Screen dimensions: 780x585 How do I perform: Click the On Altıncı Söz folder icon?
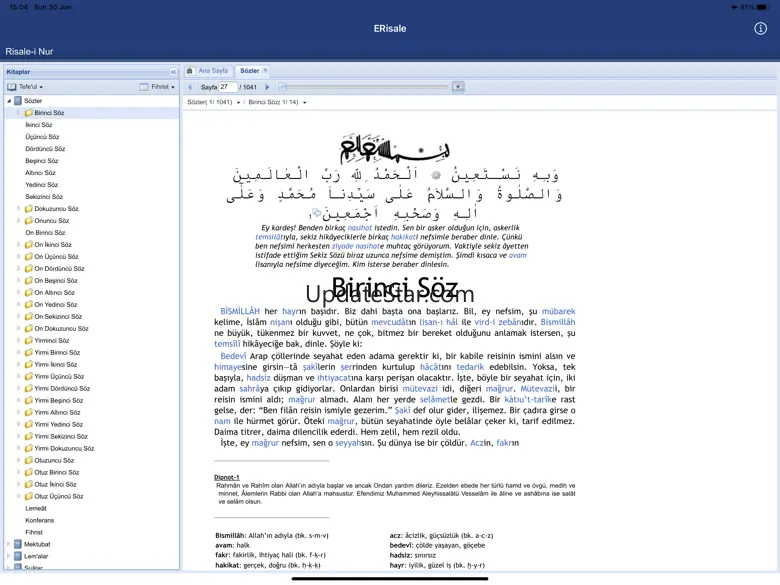click(29, 292)
